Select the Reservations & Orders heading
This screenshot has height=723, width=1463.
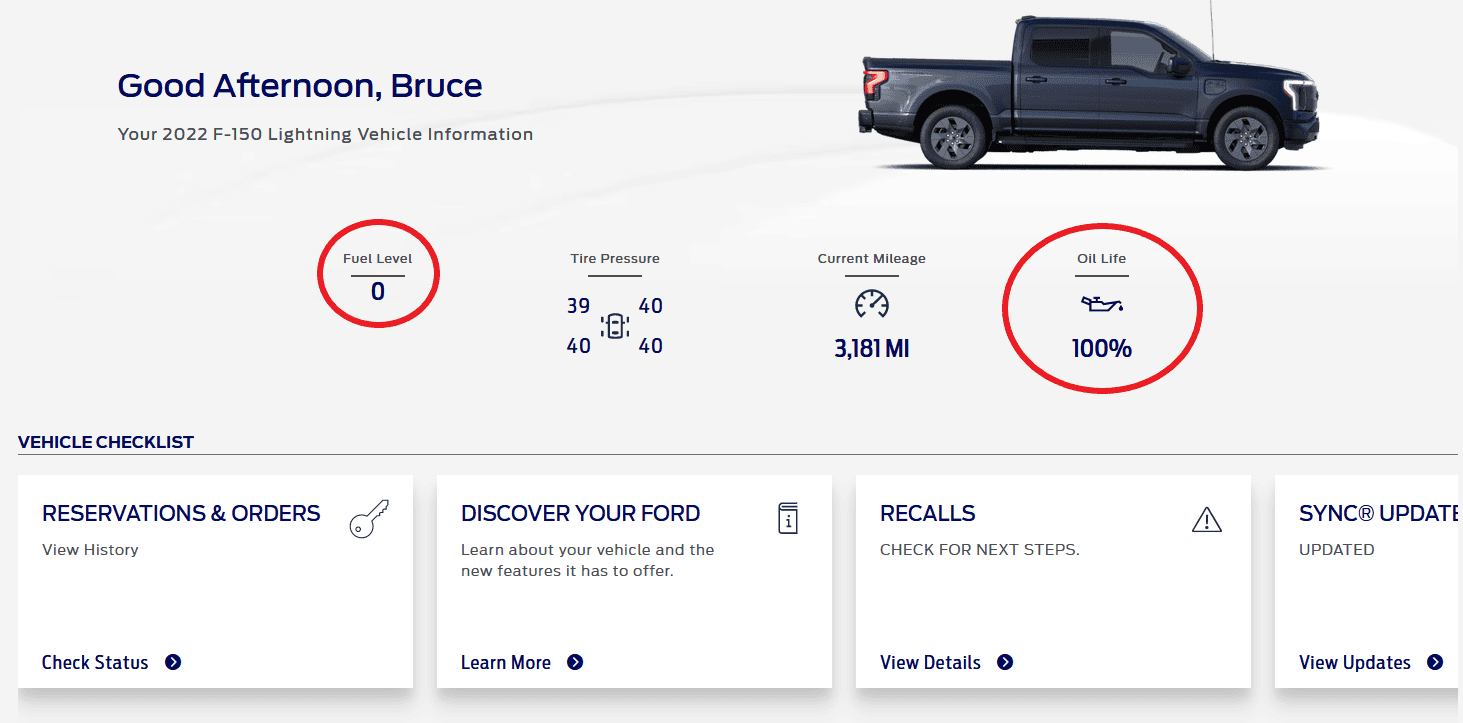coord(181,513)
